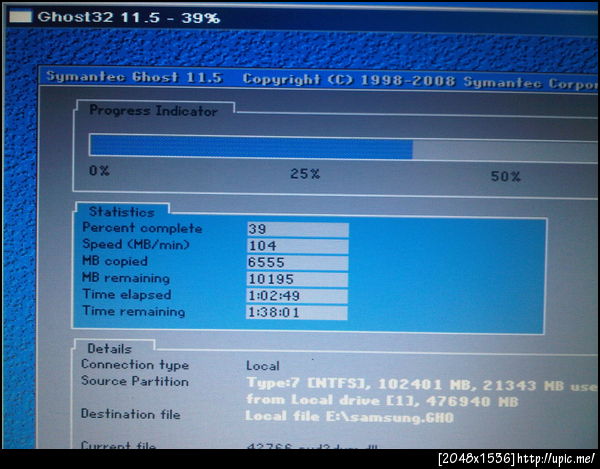
Task: Select the "Statistics" group label
Action: tap(121, 212)
